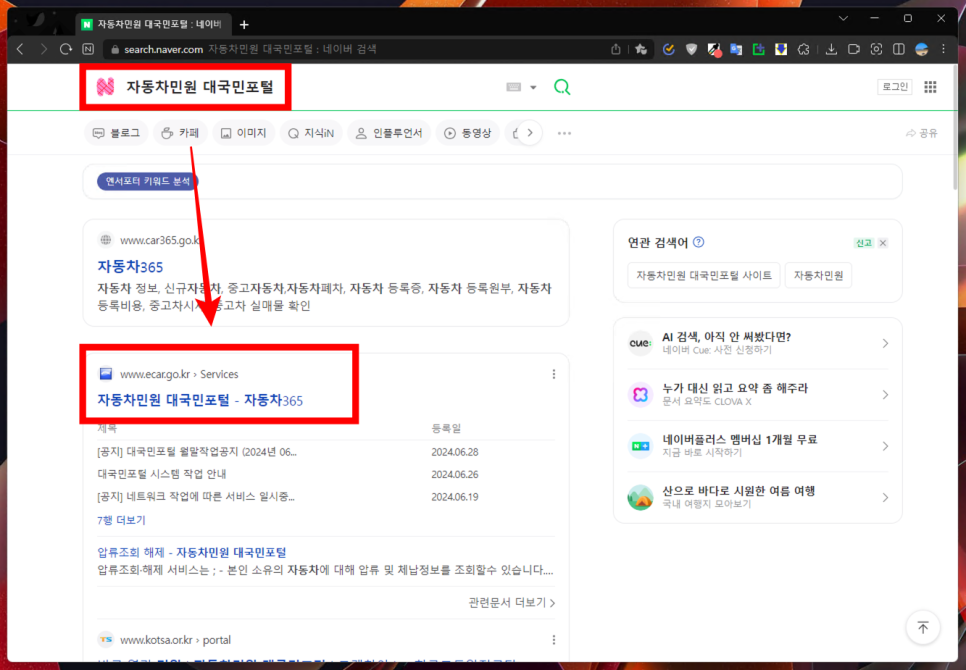Open 네이버플러스 멤버십 promo chevron

[885, 446]
